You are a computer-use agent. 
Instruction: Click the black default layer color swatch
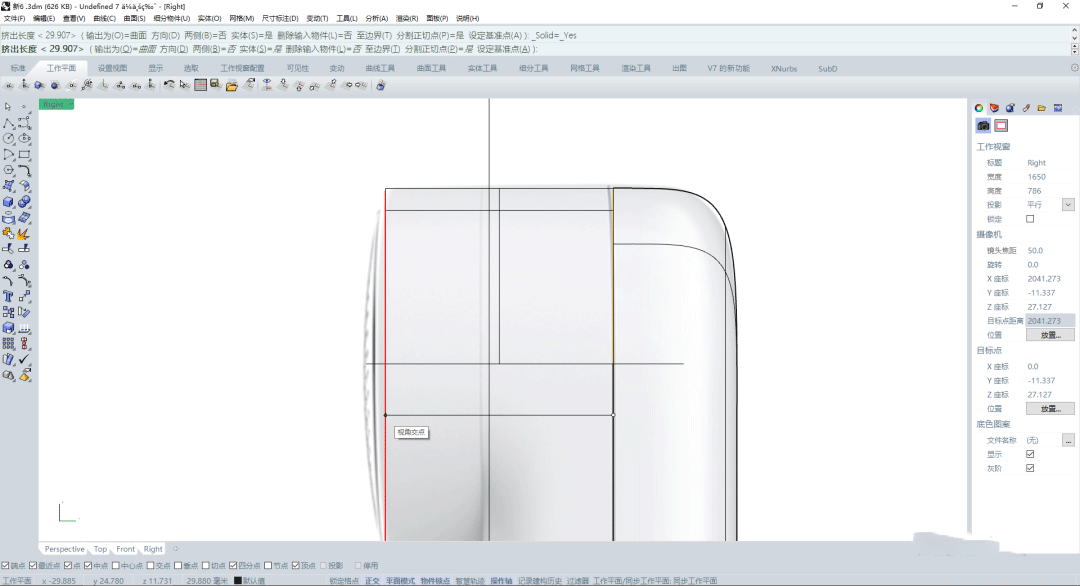tap(238, 580)
